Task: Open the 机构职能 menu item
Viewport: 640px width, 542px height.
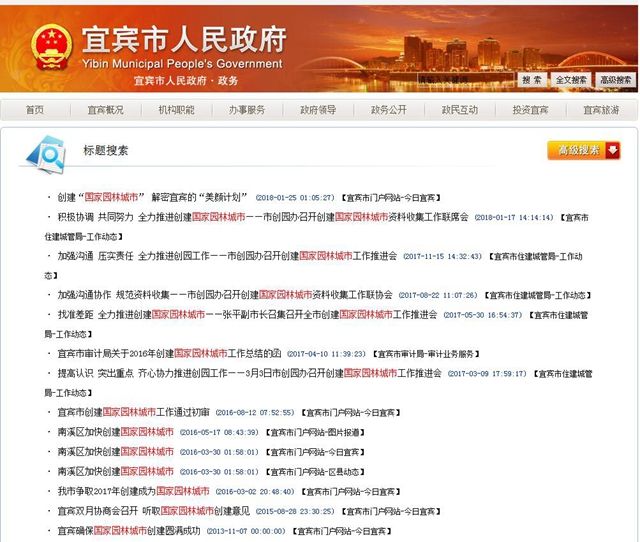Action: point(176,110)
